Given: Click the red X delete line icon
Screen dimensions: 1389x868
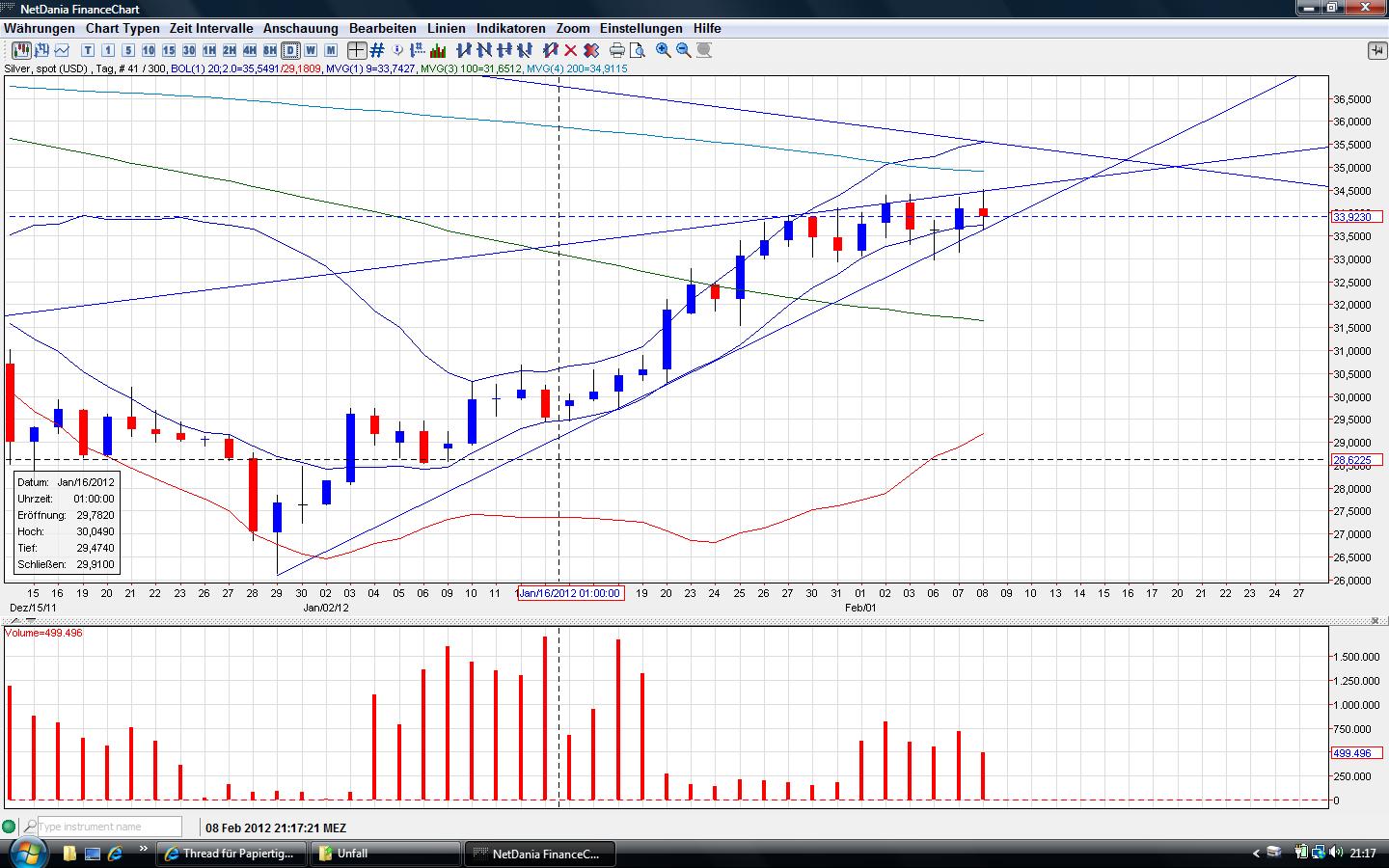Looking at the screenshot, I should tap(571, 50).
